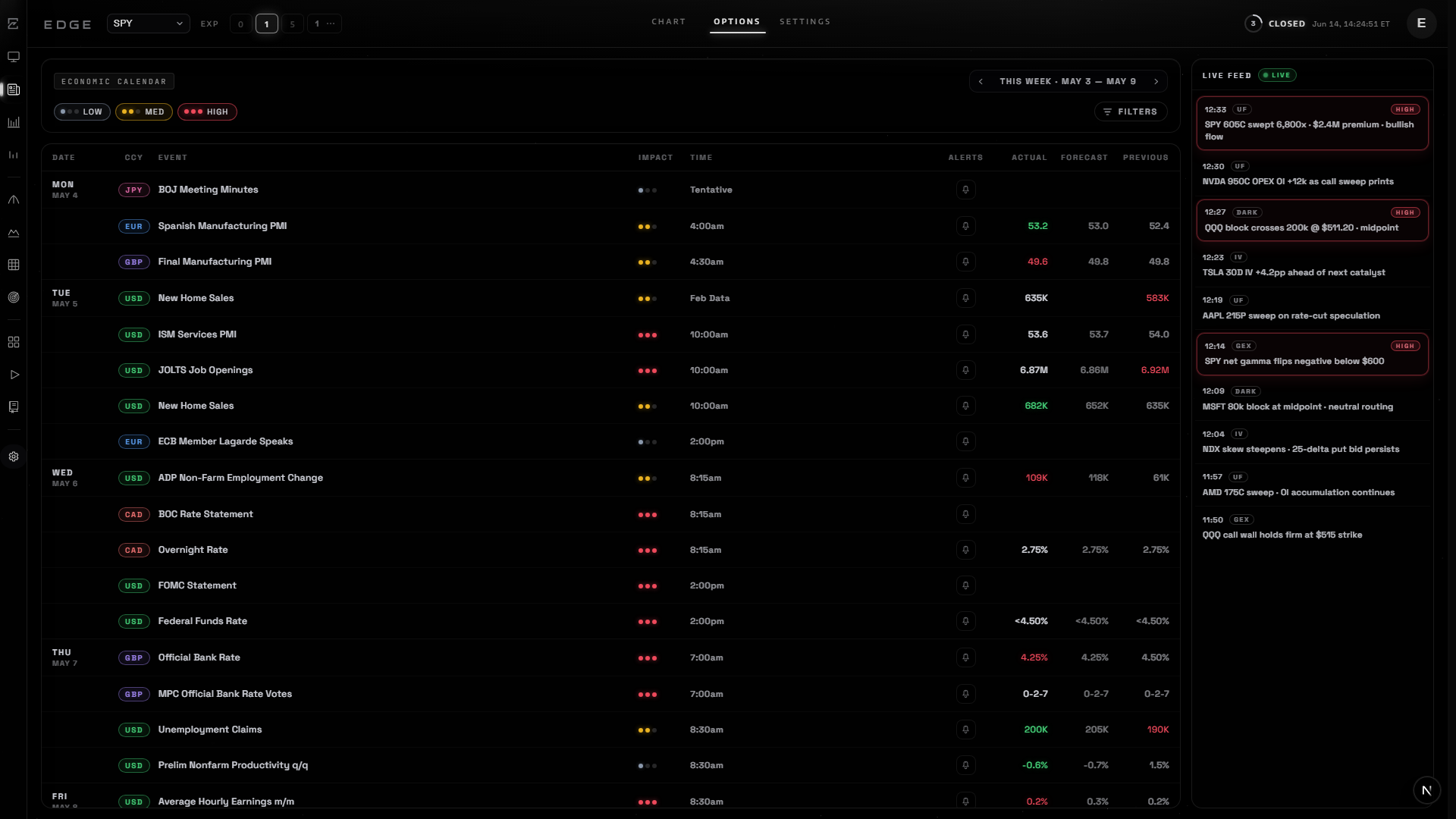Viewport: 1456px width, 819px height.
Task: Toggle the HIGH impact filter
Action: pos(207,111)
